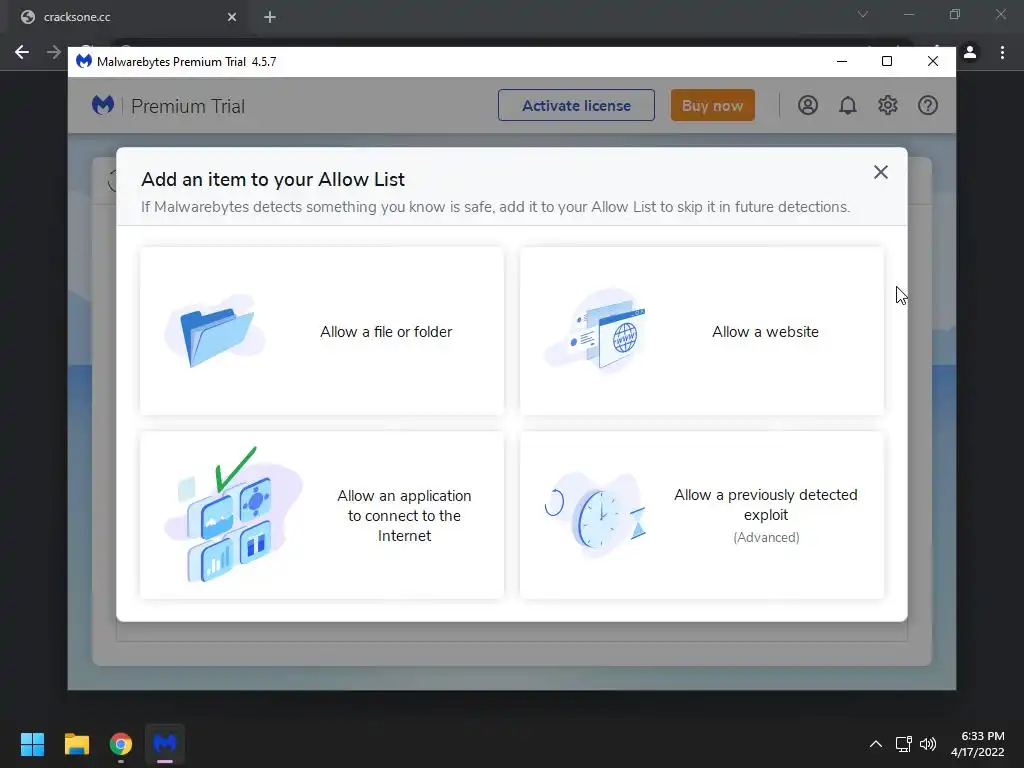Viewport: 1024px width, 768px height.
Task: Select Allow an application to connect to Internet
Action: click(x=322, y=515)
